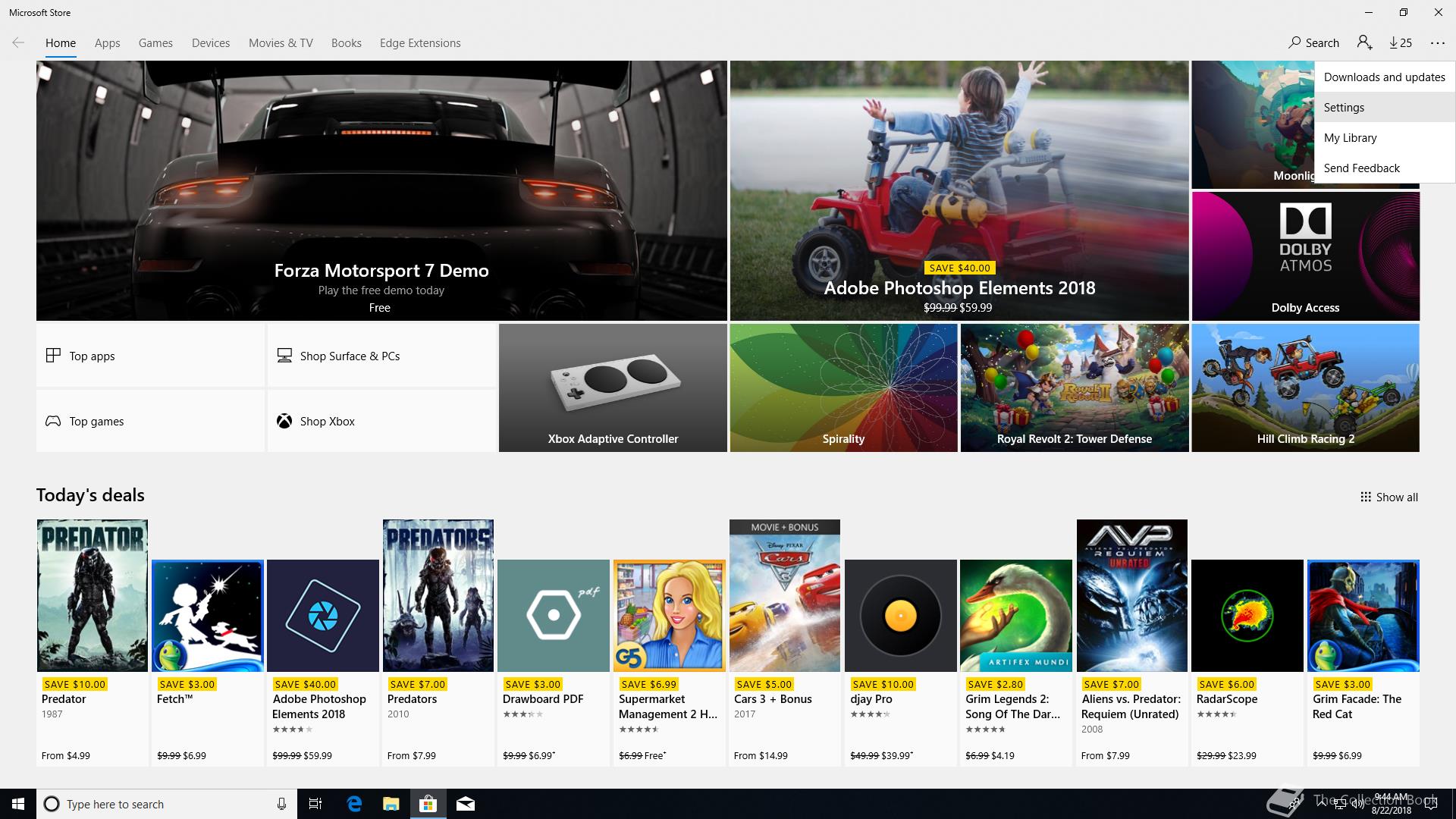1456x819 pixels.
Task: Open the Xbox Adaptive Controller tile
Action: pos(613,388)
